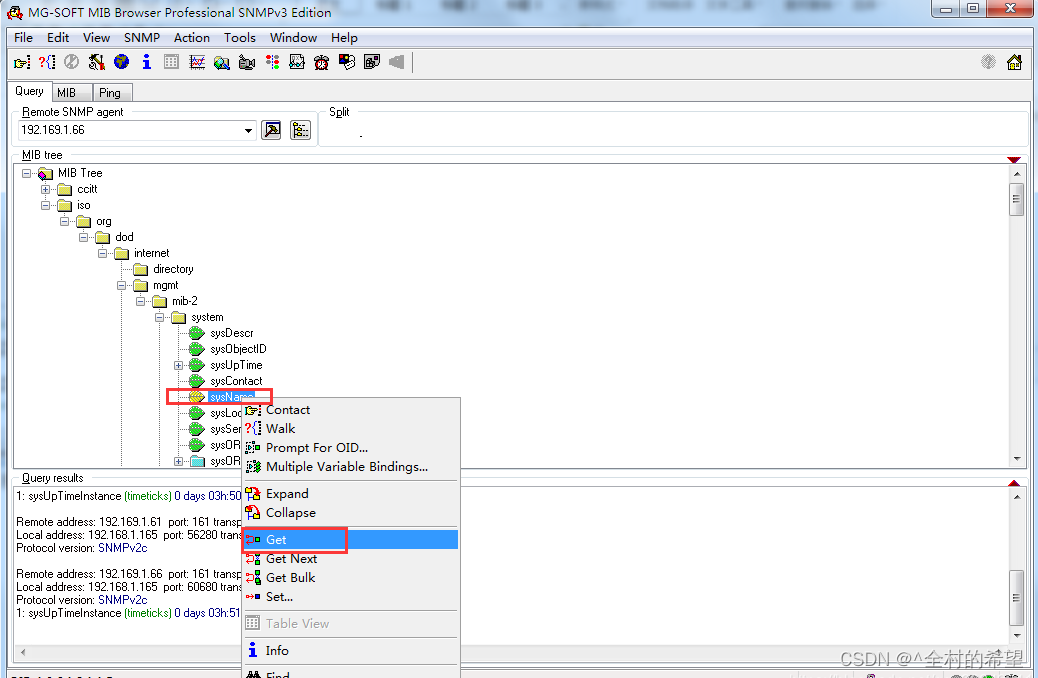Collapse the dod node
This screenshot has width=1038, height=678.
pyautogui.click(x=83, y=237)
